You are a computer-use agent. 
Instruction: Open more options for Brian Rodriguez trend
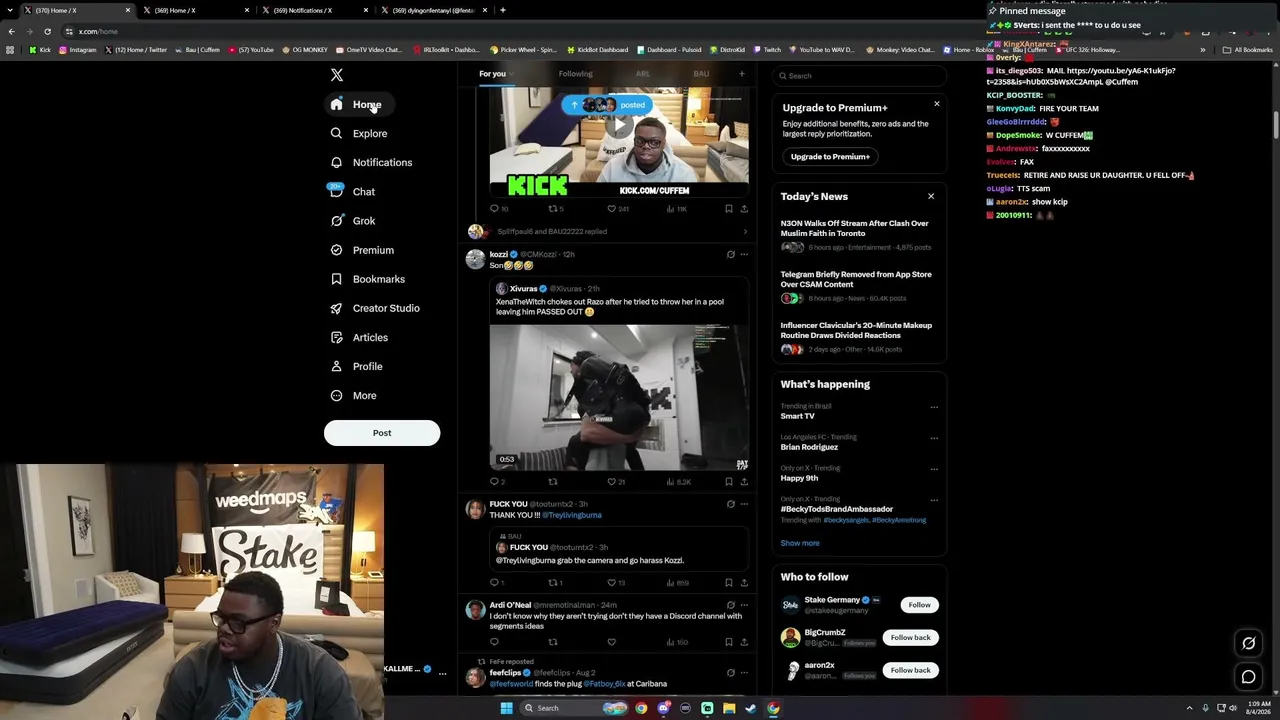934,438
